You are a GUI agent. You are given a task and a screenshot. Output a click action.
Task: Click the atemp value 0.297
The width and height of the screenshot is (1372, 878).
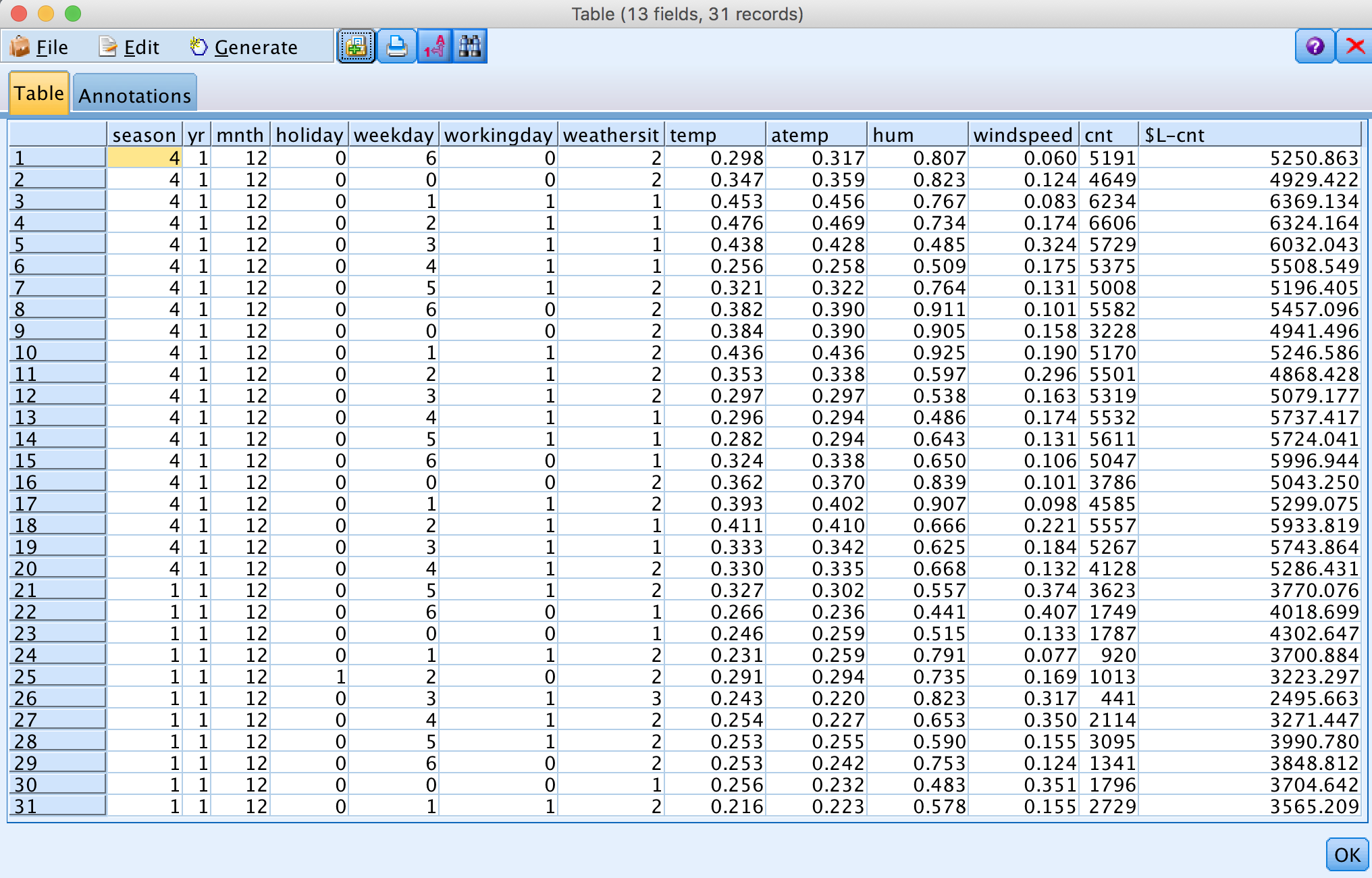tap(838, 396)
